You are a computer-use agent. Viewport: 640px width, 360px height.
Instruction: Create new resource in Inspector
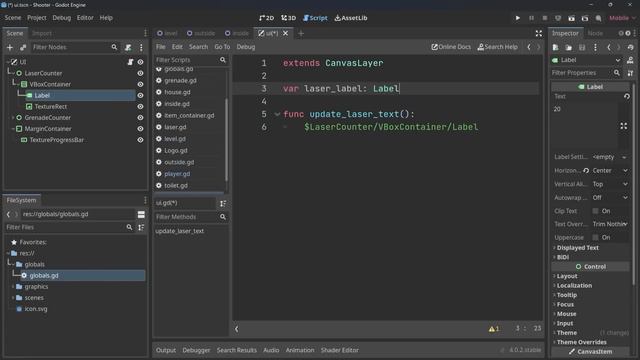[x=556, y=47]
